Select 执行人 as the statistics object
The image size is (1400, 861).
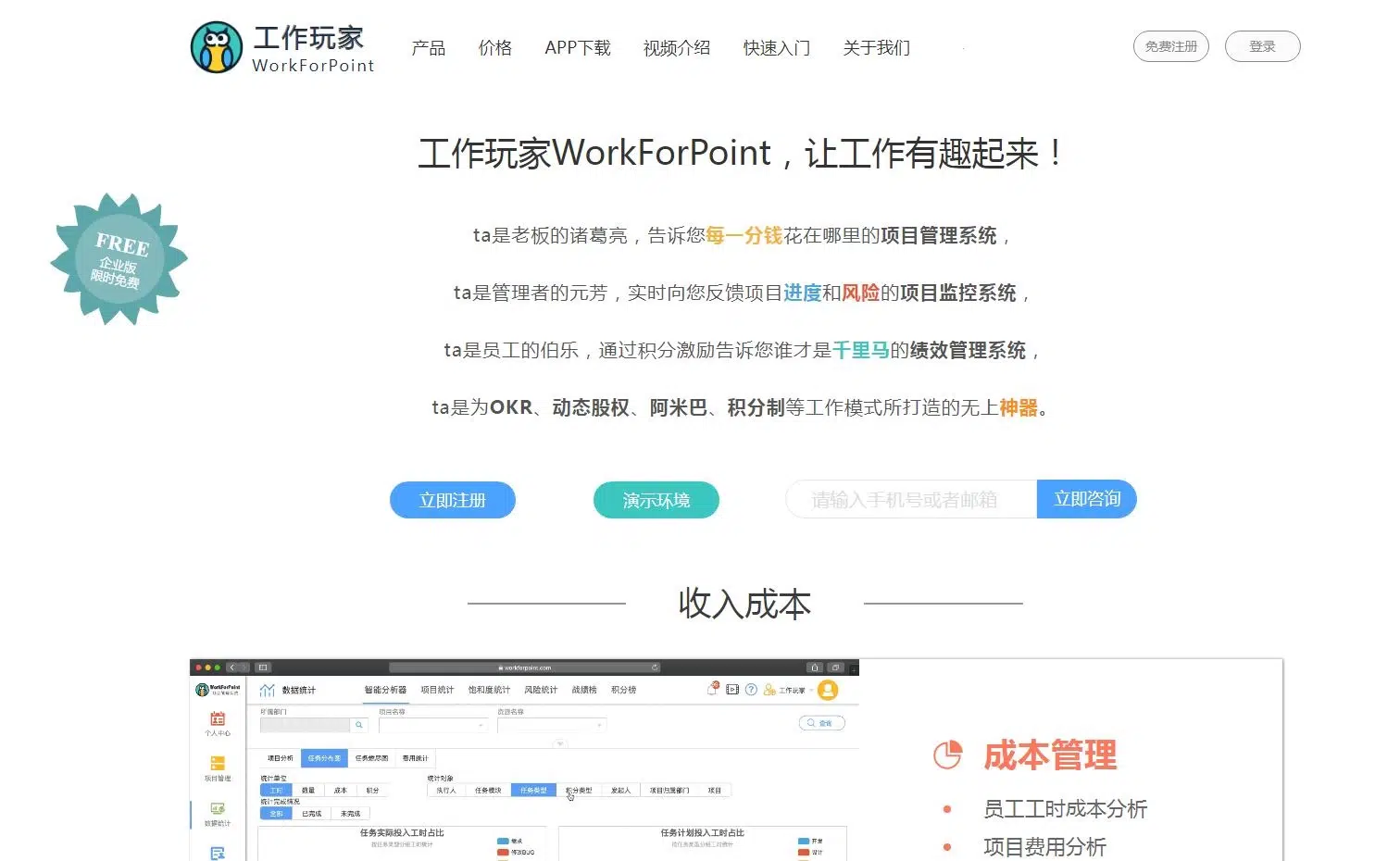[446, 789]
